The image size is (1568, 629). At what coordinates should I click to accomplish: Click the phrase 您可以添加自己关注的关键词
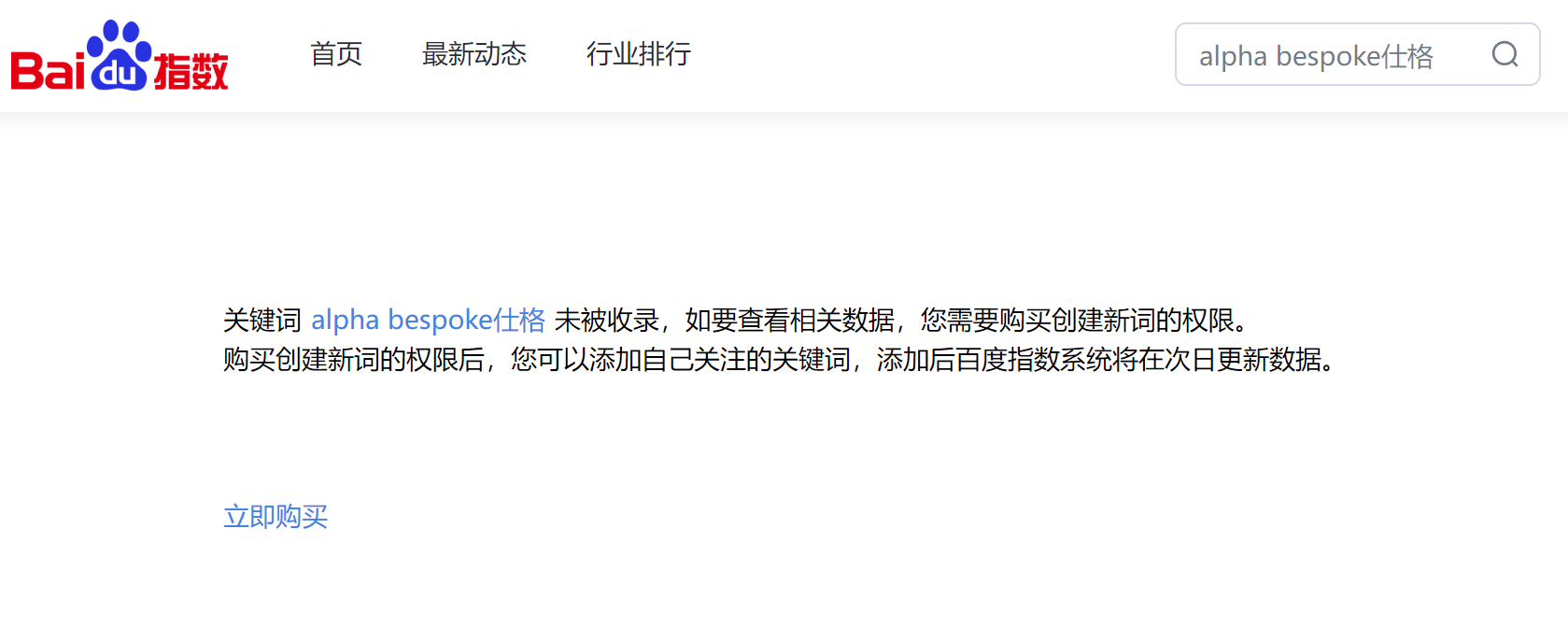click(x=681, y=359)
